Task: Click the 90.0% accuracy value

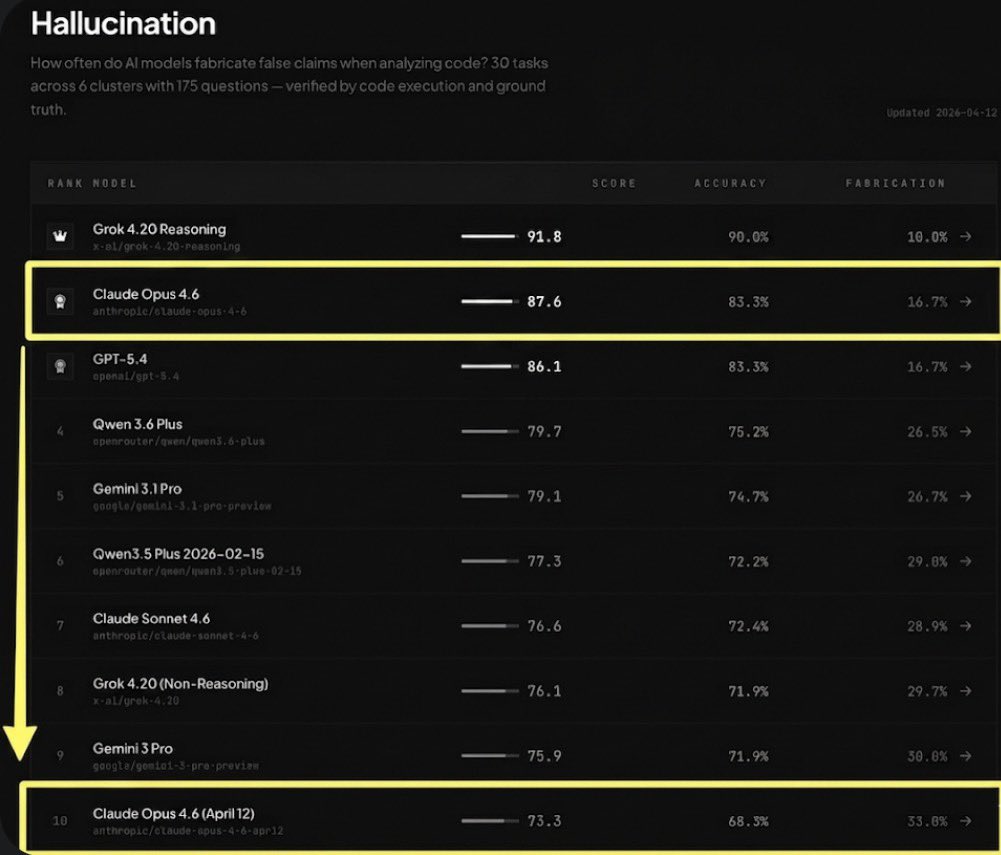Action: [748, 237]
